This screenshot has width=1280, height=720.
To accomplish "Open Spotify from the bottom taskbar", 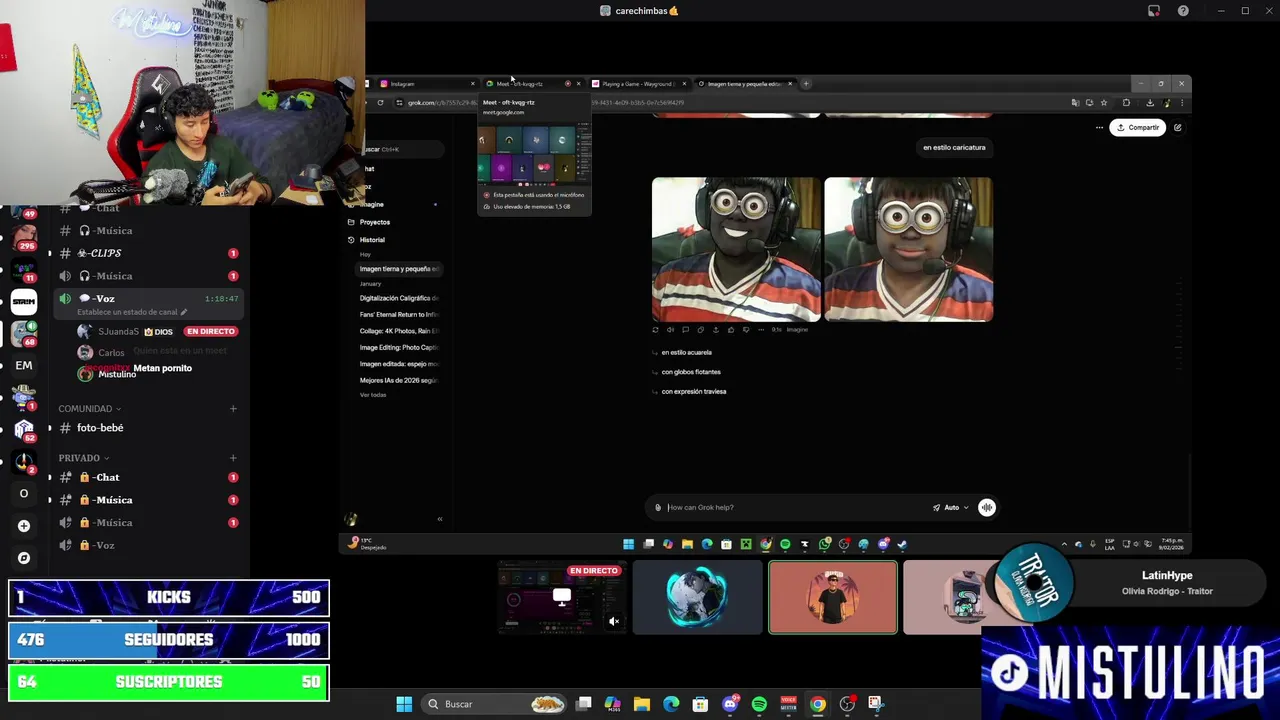I will click(759, 704).
